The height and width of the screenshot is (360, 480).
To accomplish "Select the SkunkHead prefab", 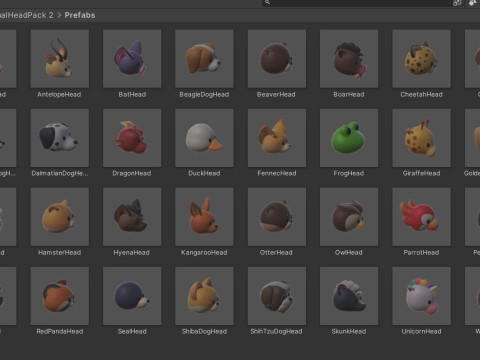I will 349,296.
